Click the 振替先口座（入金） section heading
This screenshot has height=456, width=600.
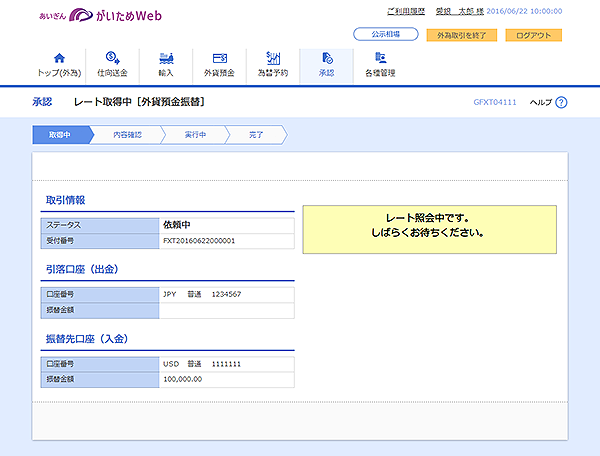click(x=87, y=339)
